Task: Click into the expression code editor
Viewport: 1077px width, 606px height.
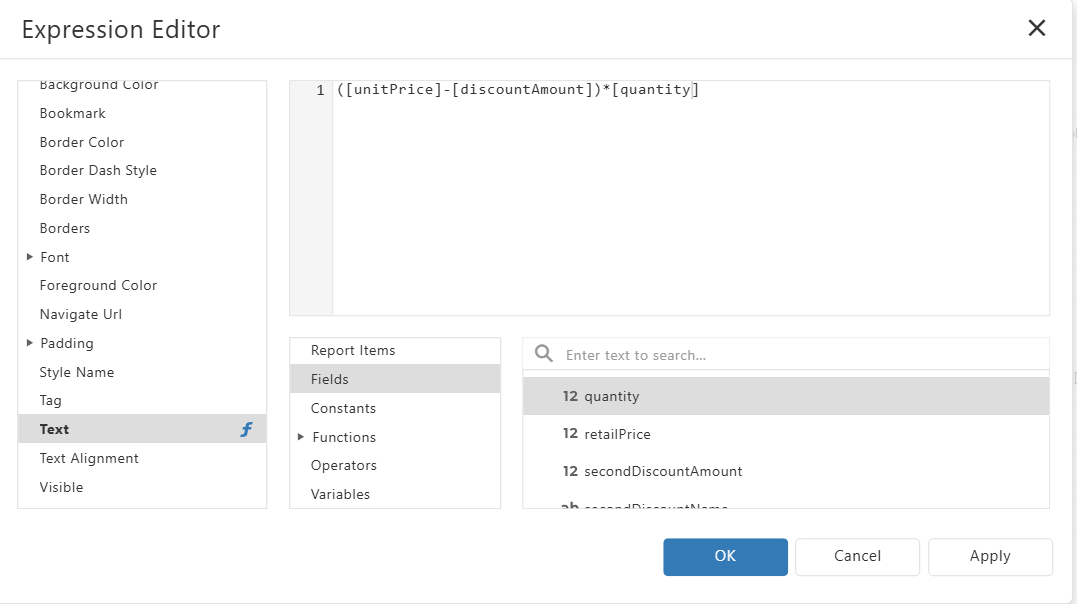Action: click(690, 200)
